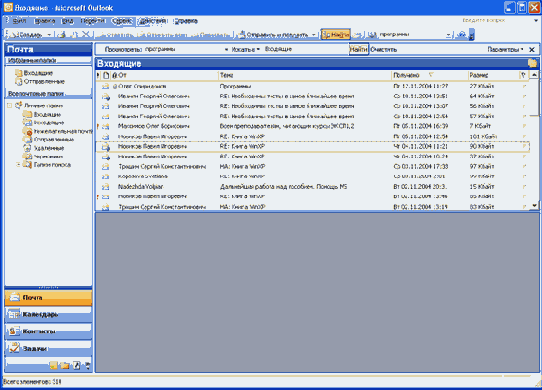Click the Notes icon in navigation pane bottom
Image resolution: width=542 pixels, height=390 pixels.
[x=54, y=365]
